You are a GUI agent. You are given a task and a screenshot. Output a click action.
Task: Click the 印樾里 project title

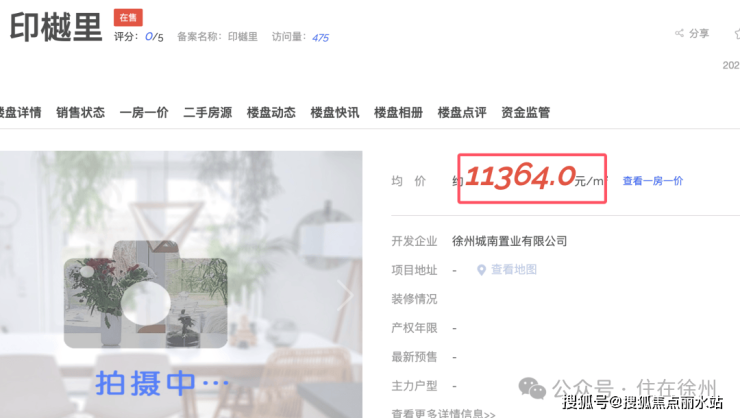click(x=56, y=27)
